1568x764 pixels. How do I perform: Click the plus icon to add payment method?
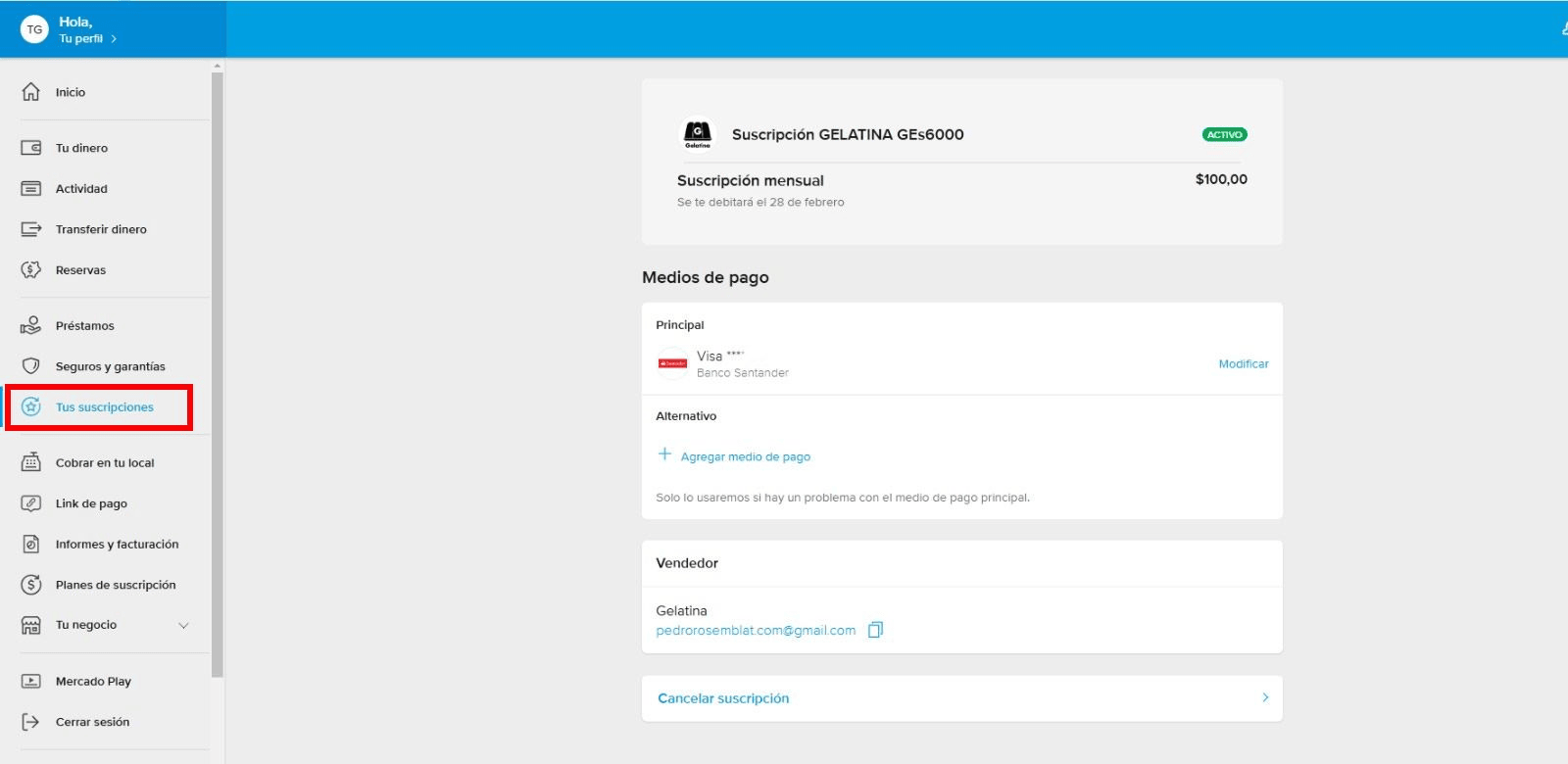(x=664, y=454)
